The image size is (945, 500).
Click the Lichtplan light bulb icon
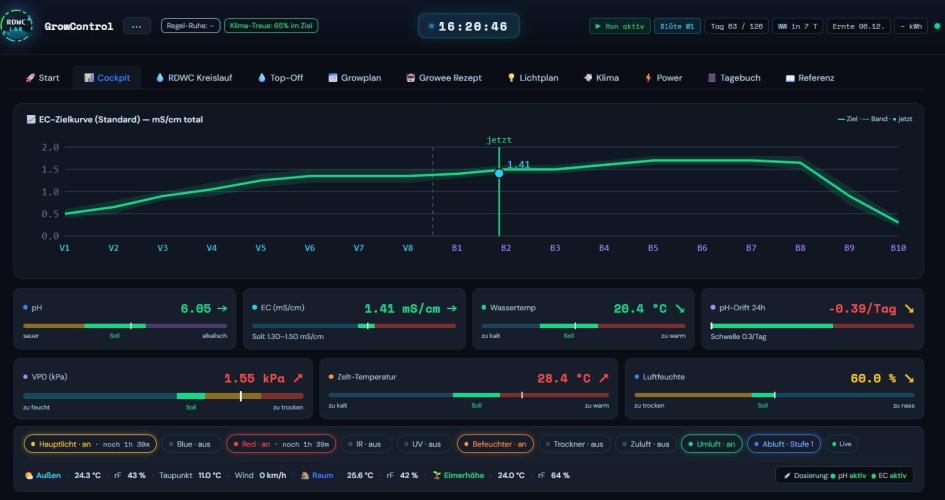(511, 78)
